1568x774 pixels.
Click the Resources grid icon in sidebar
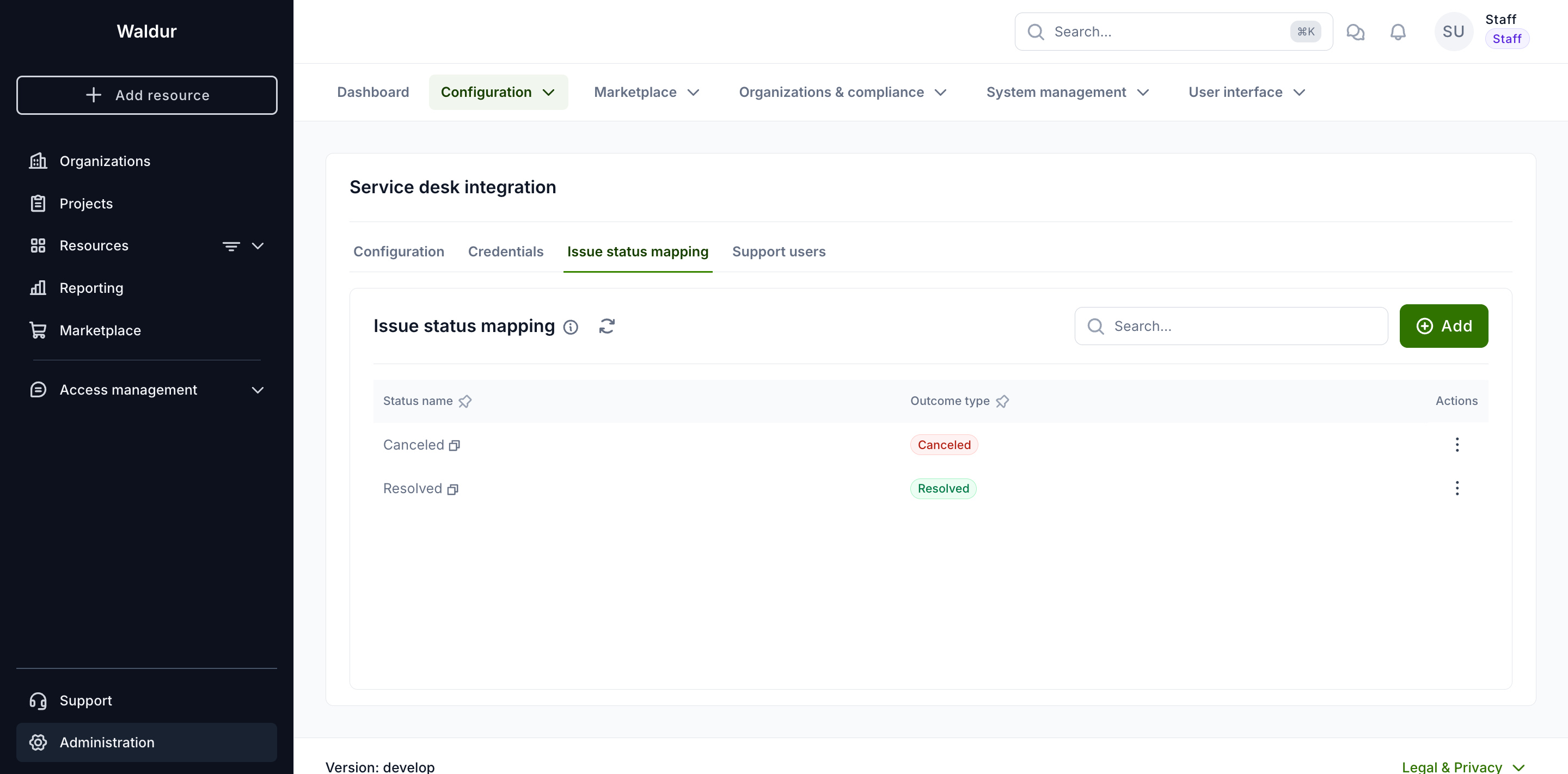pyautogui.click(x=38, y=246)
